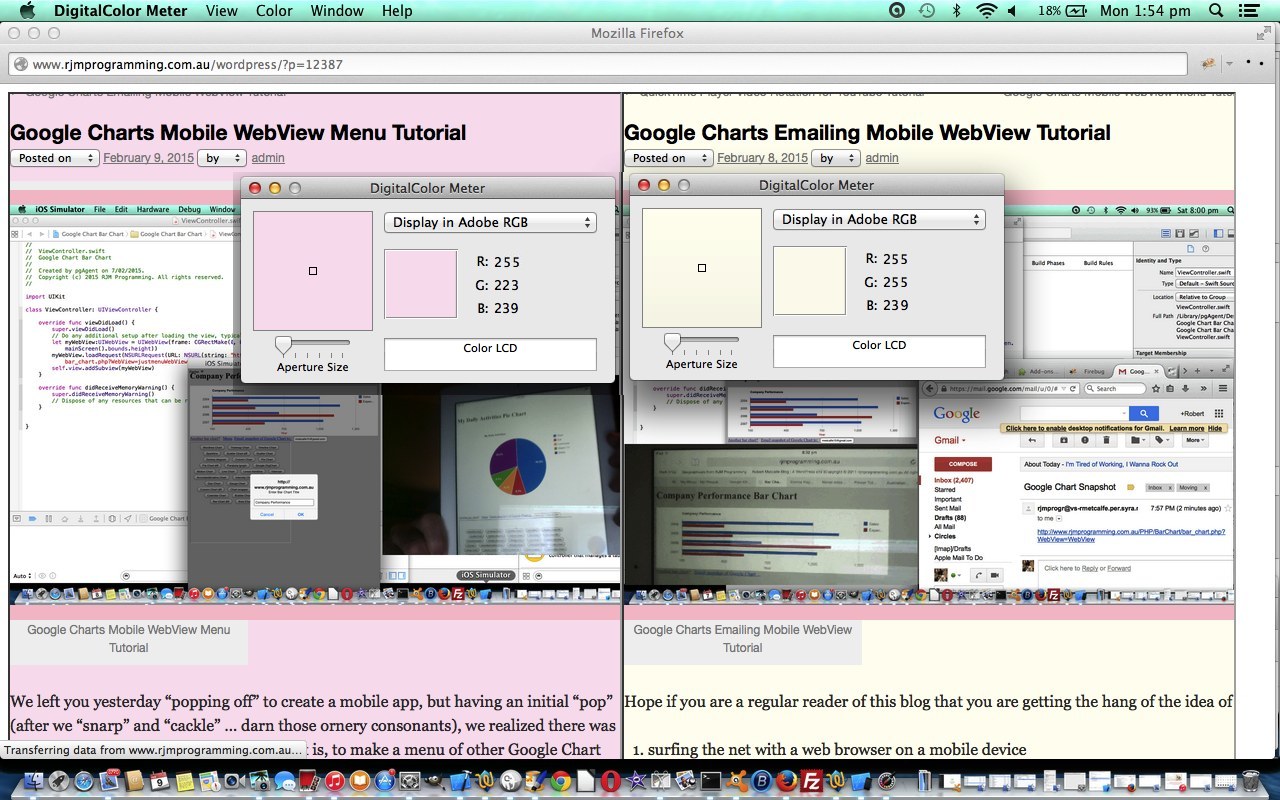Viewport: 1280px width, 800px height.
Task: Open the Help menu
Action: click(x=397, y=11)
